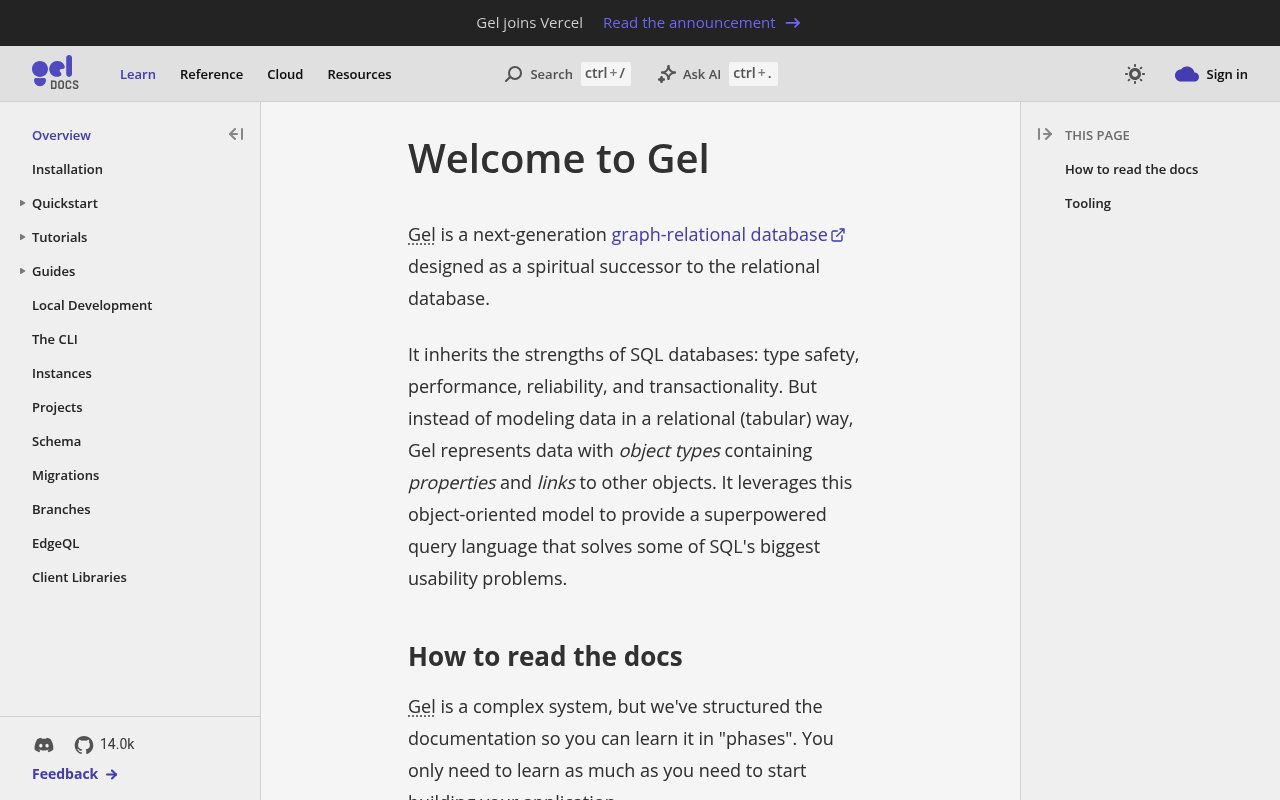The width and height of the screenshot is (1280, 800).
Task: Click the search magnifier icon
Action: (513, 74)
